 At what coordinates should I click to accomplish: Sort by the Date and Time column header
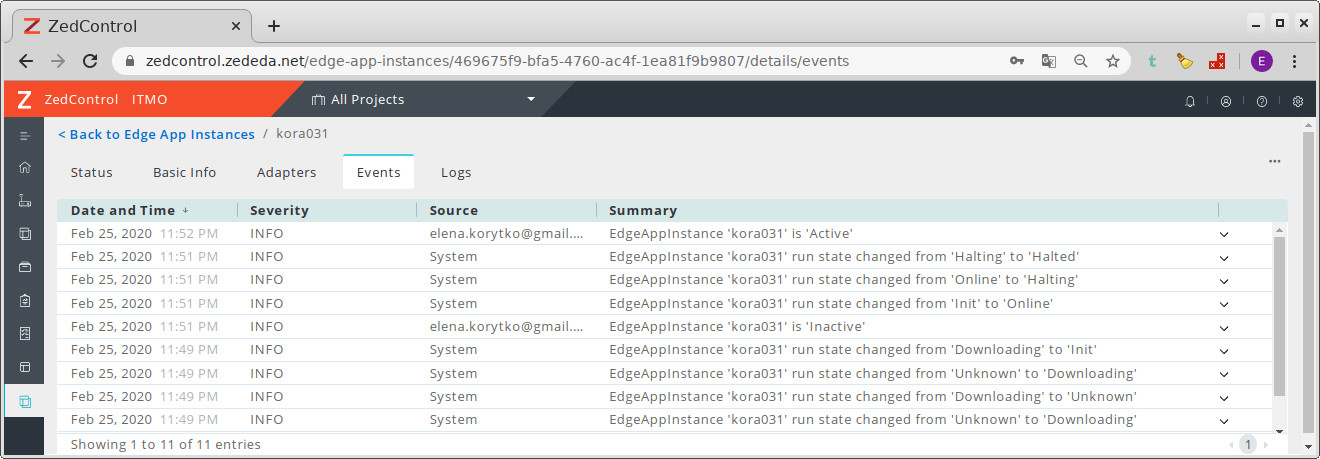123,211
